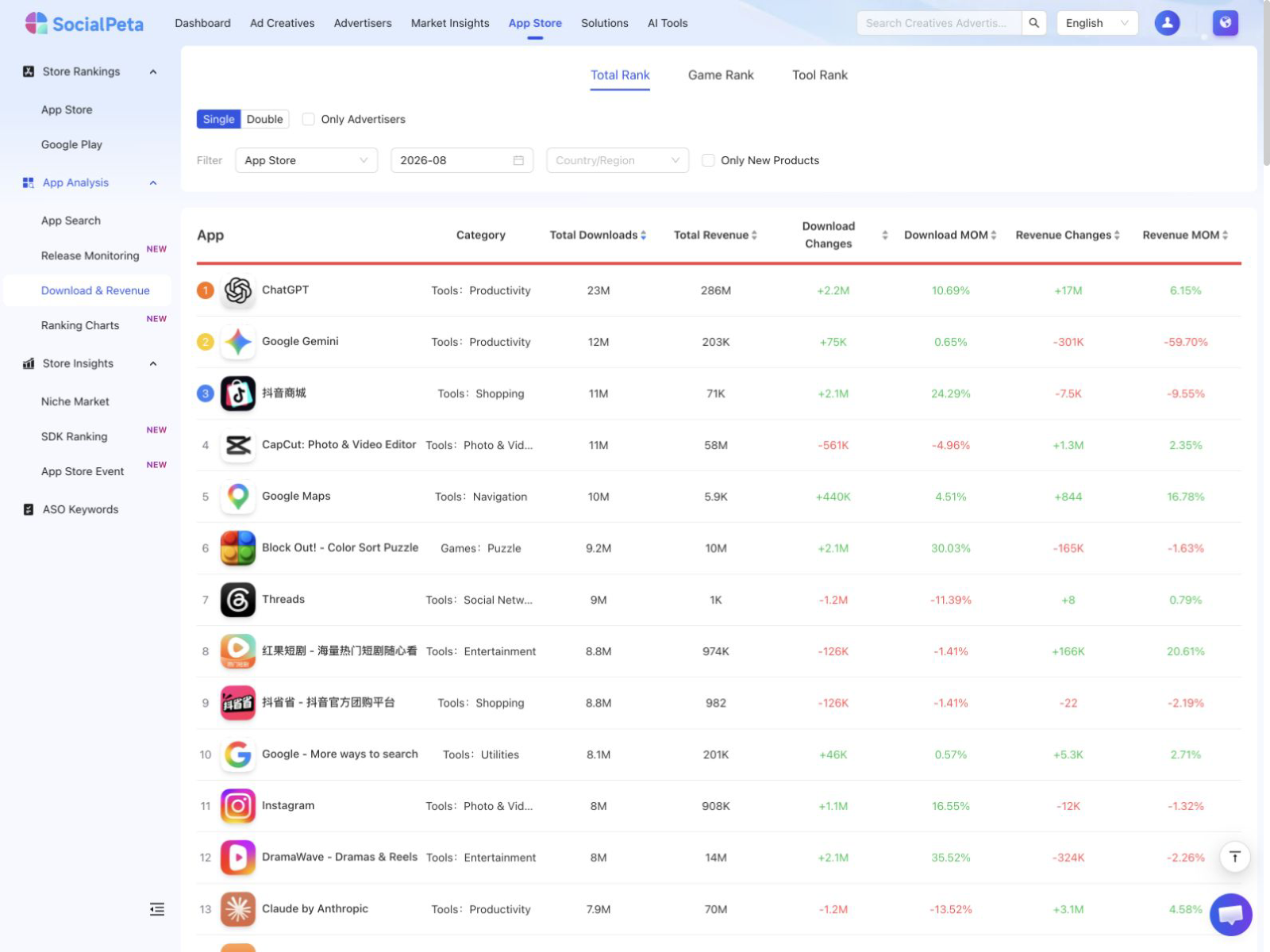Switch to the Tool Rank tab
This screenshot has width=1270, height=952.
pos(820,75)
